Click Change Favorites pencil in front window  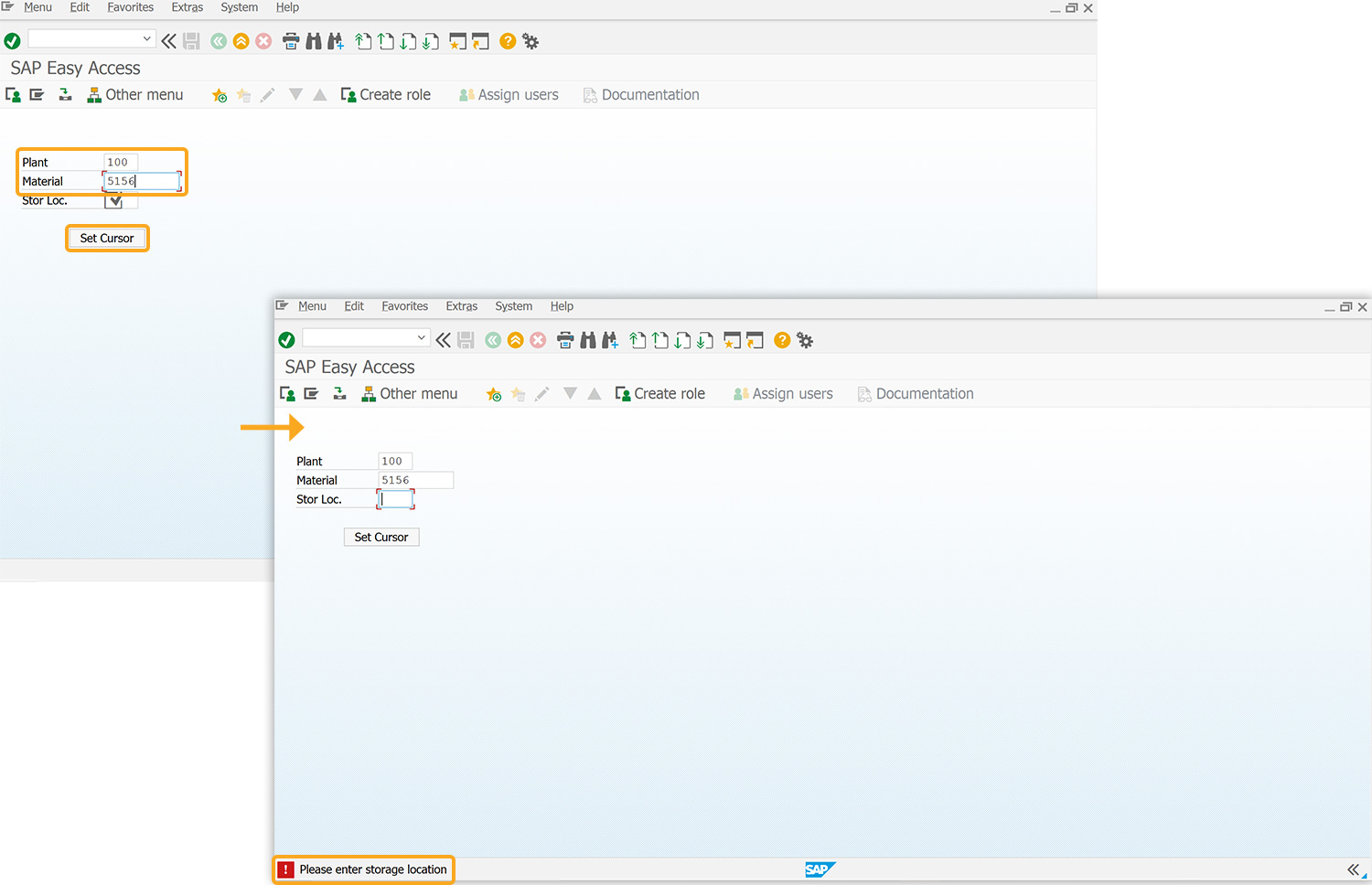point(541,394)
